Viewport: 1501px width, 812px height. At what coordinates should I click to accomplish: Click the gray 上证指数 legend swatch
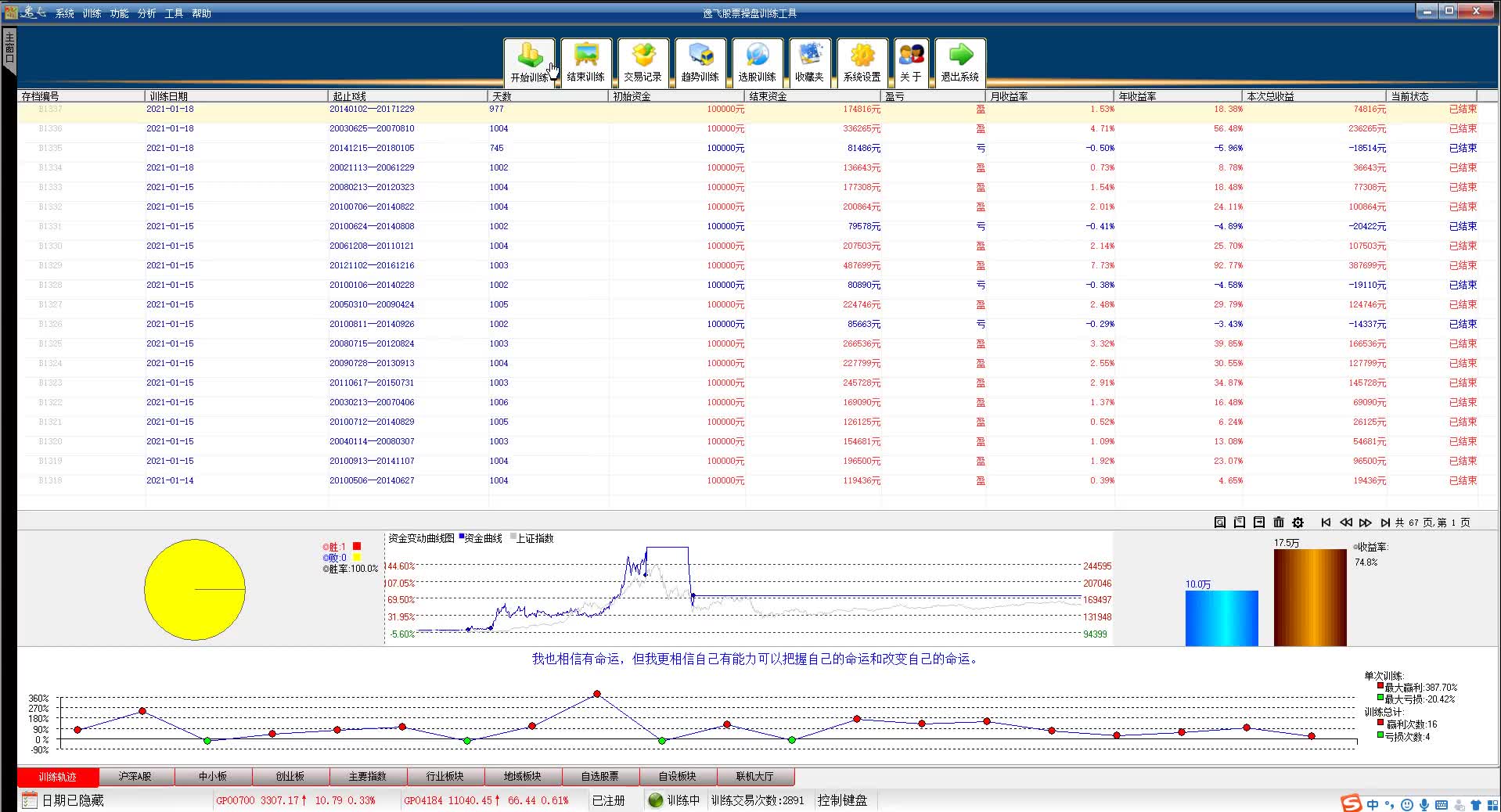513,537
